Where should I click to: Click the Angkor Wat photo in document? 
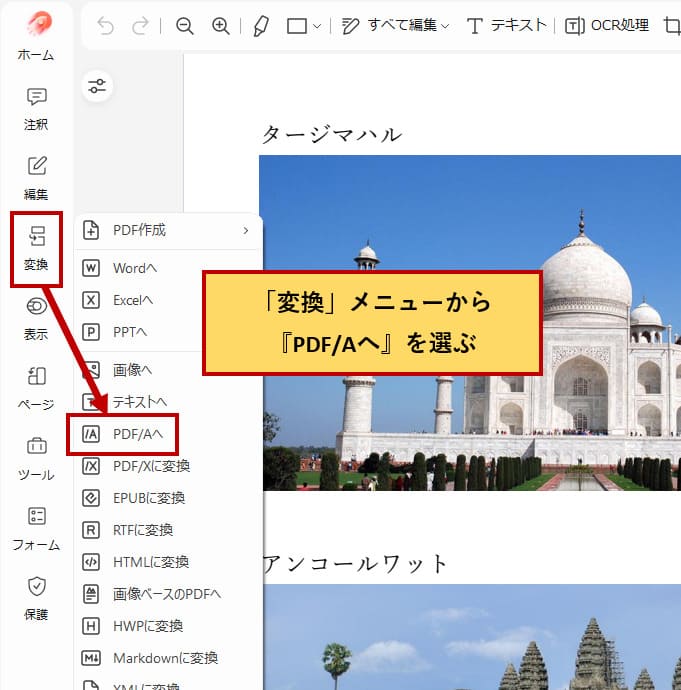472,637
